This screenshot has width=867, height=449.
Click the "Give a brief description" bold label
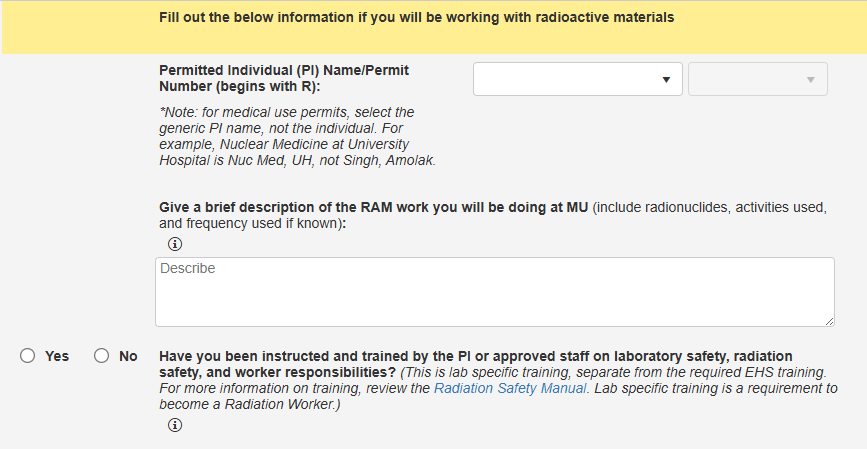pyautogui.click(x=374, y=208)
